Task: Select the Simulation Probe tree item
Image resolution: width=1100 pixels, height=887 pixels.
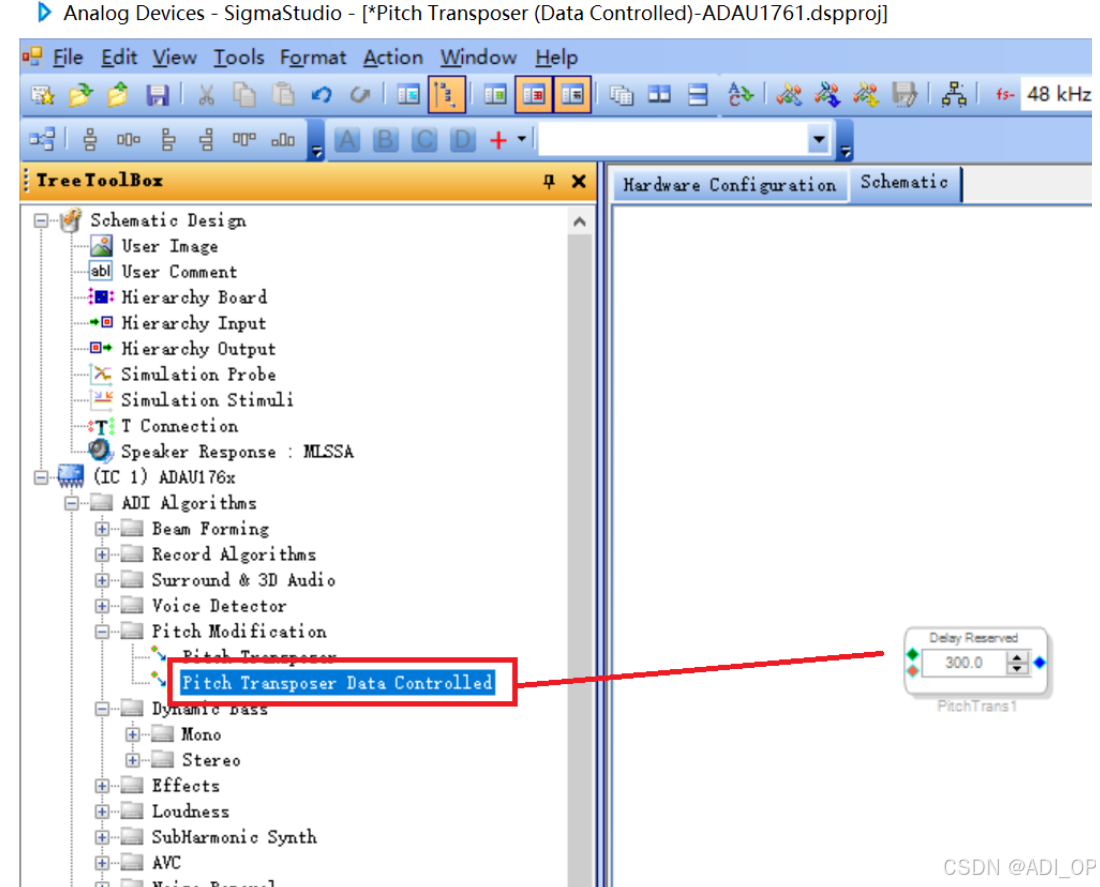Action: tap(199, 375)
